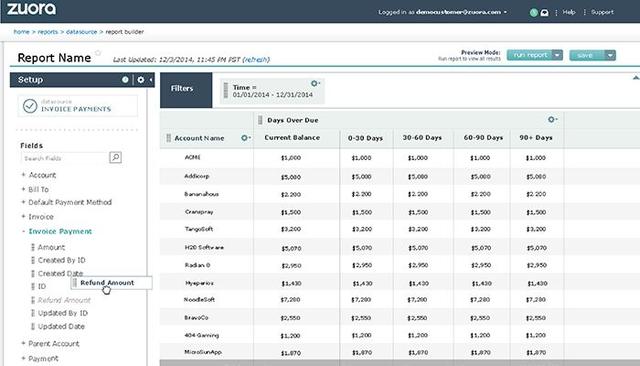Select the Invoice Payments datasource checkmark
640x366 pixels.
tap(30, 106)
